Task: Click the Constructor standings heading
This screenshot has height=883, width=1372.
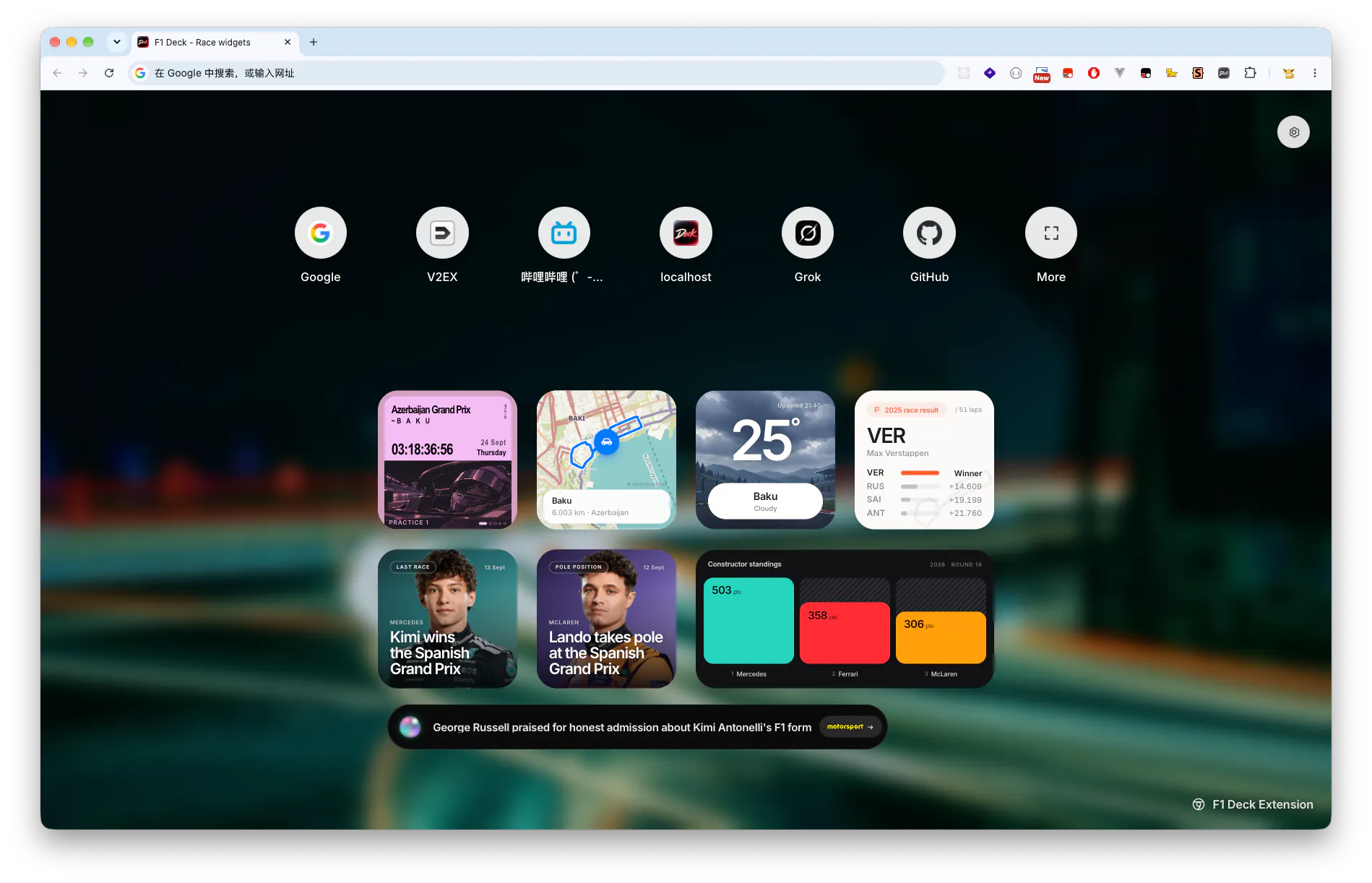Action: coord(744,564)
